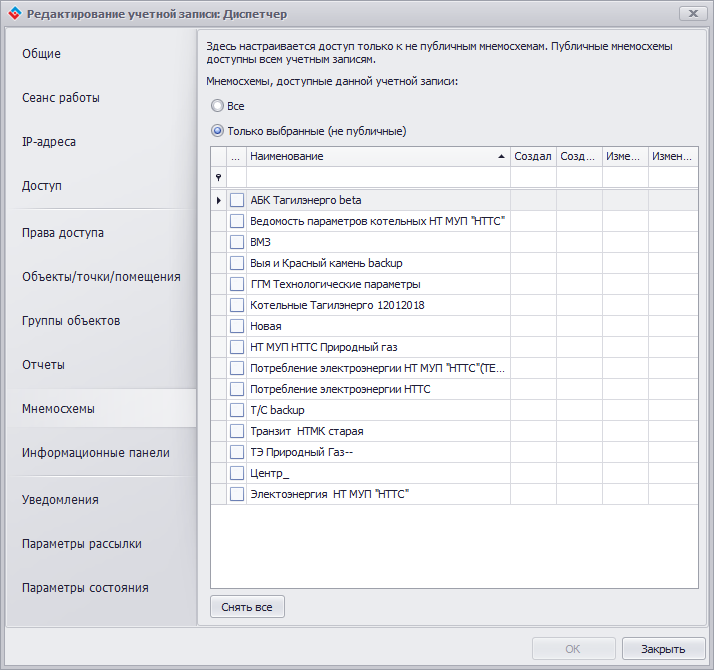Click the sort arrow in Наименование column header
714x670 pixels.
[501, 157]
